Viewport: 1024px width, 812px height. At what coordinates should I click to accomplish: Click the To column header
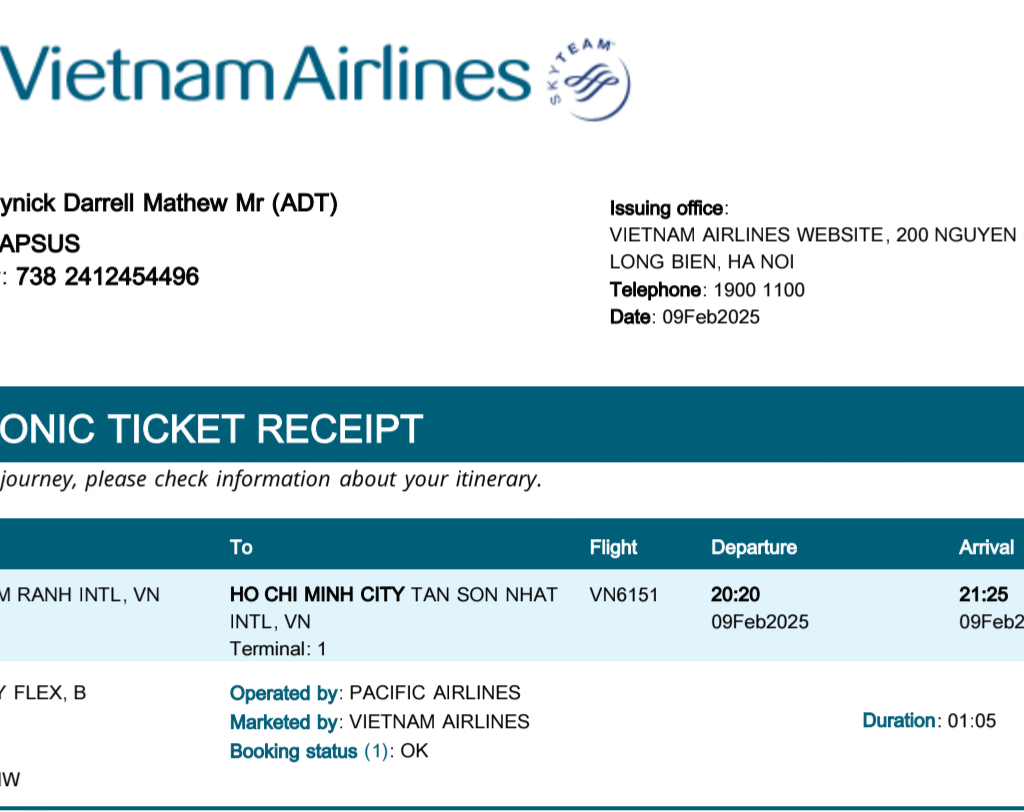click(241, 547)
